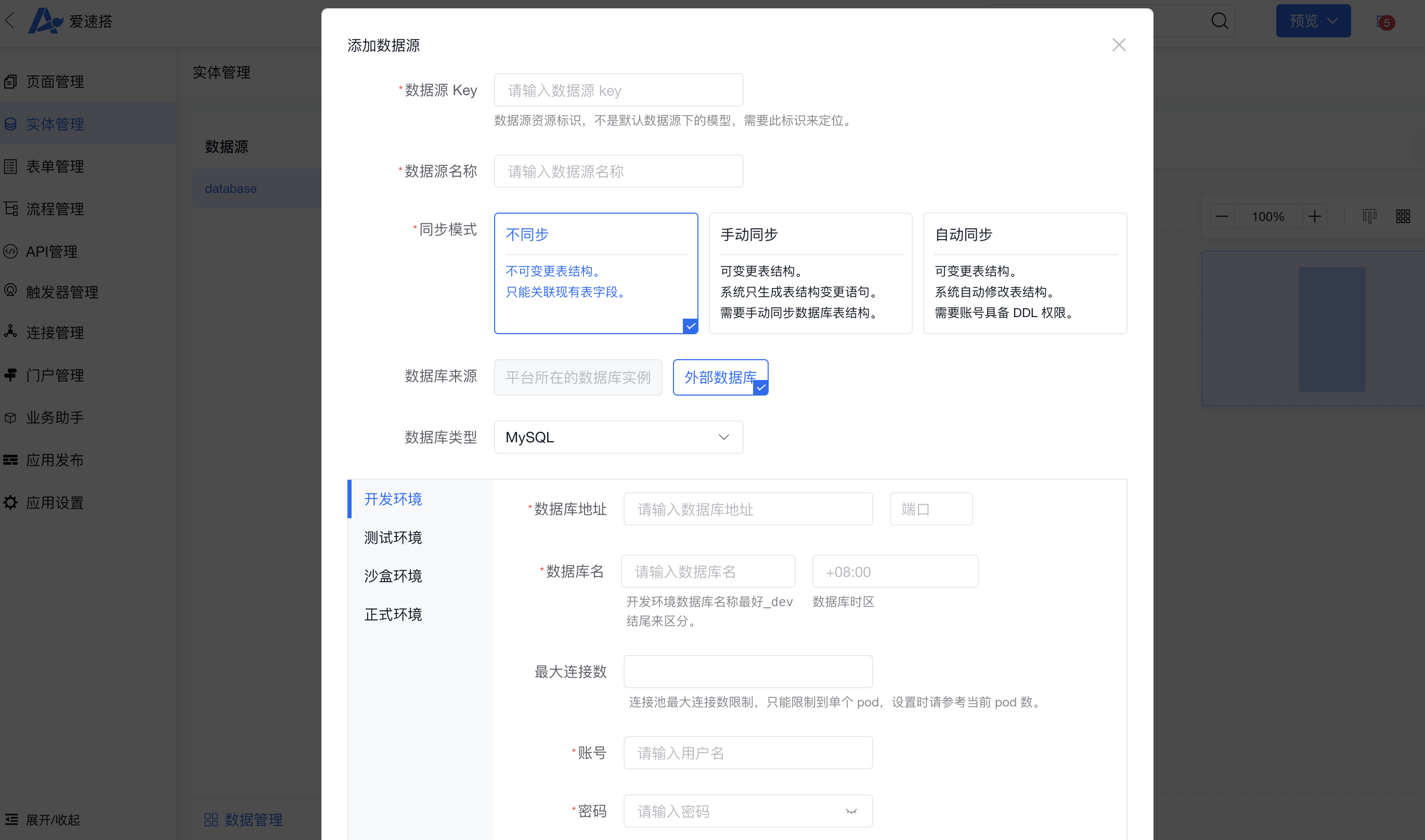The image size is (1425, 840).
Task: Click the API管理 icon
Action: (10, 251)
